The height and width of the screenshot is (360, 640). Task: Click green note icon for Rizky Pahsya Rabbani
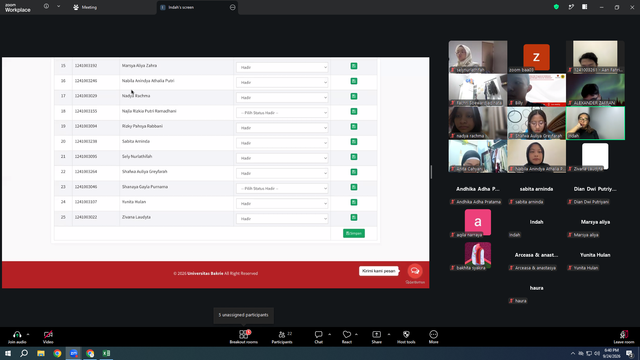point(354,127)
